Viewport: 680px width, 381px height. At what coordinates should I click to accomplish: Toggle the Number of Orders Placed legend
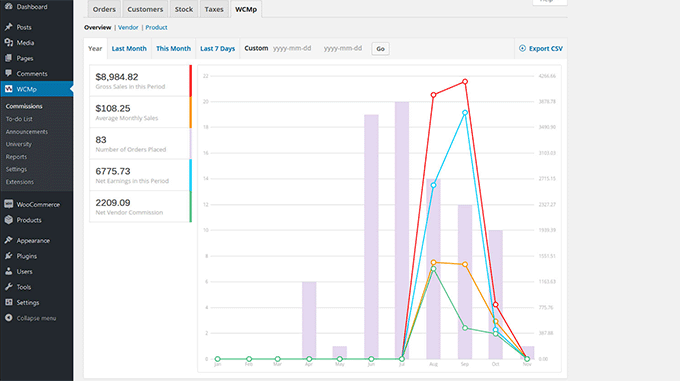(x=140, y=143)
